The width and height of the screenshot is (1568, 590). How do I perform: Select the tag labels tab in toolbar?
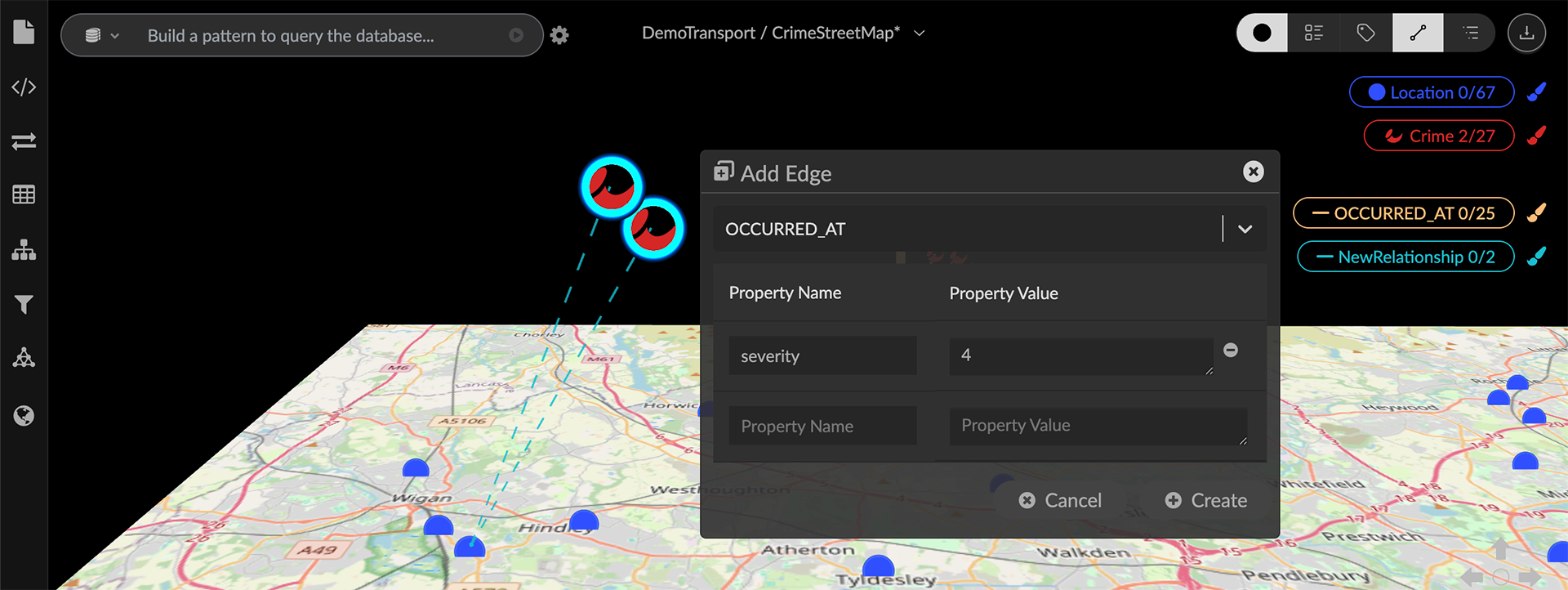[1365, 34]
